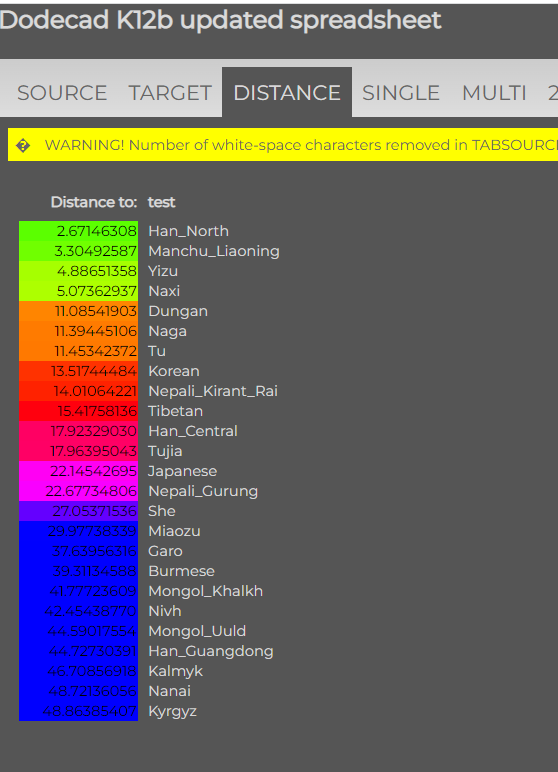Select the Tibetan population label
The width and height of the screenshot is (558, 772).
point(175,411)
